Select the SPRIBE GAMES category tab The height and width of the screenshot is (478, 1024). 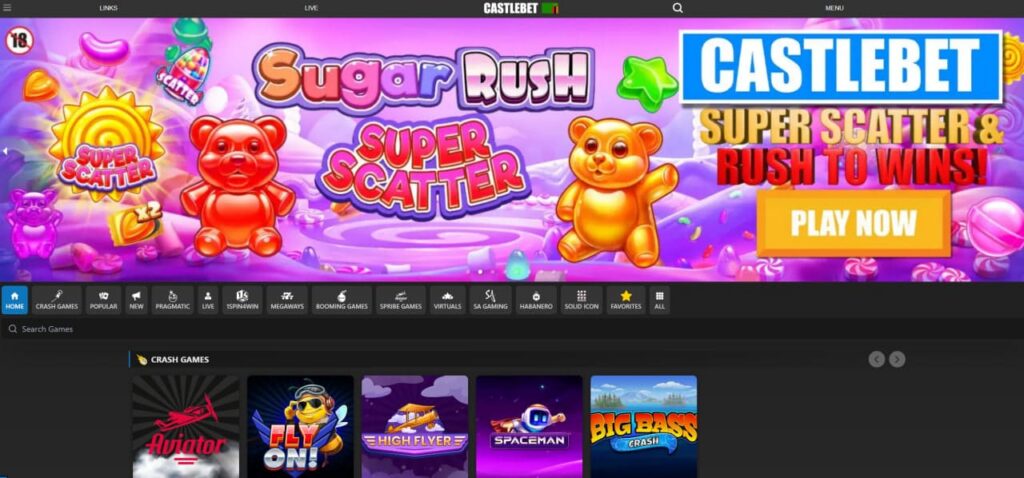pyautogui.click(x=400, y=300)
